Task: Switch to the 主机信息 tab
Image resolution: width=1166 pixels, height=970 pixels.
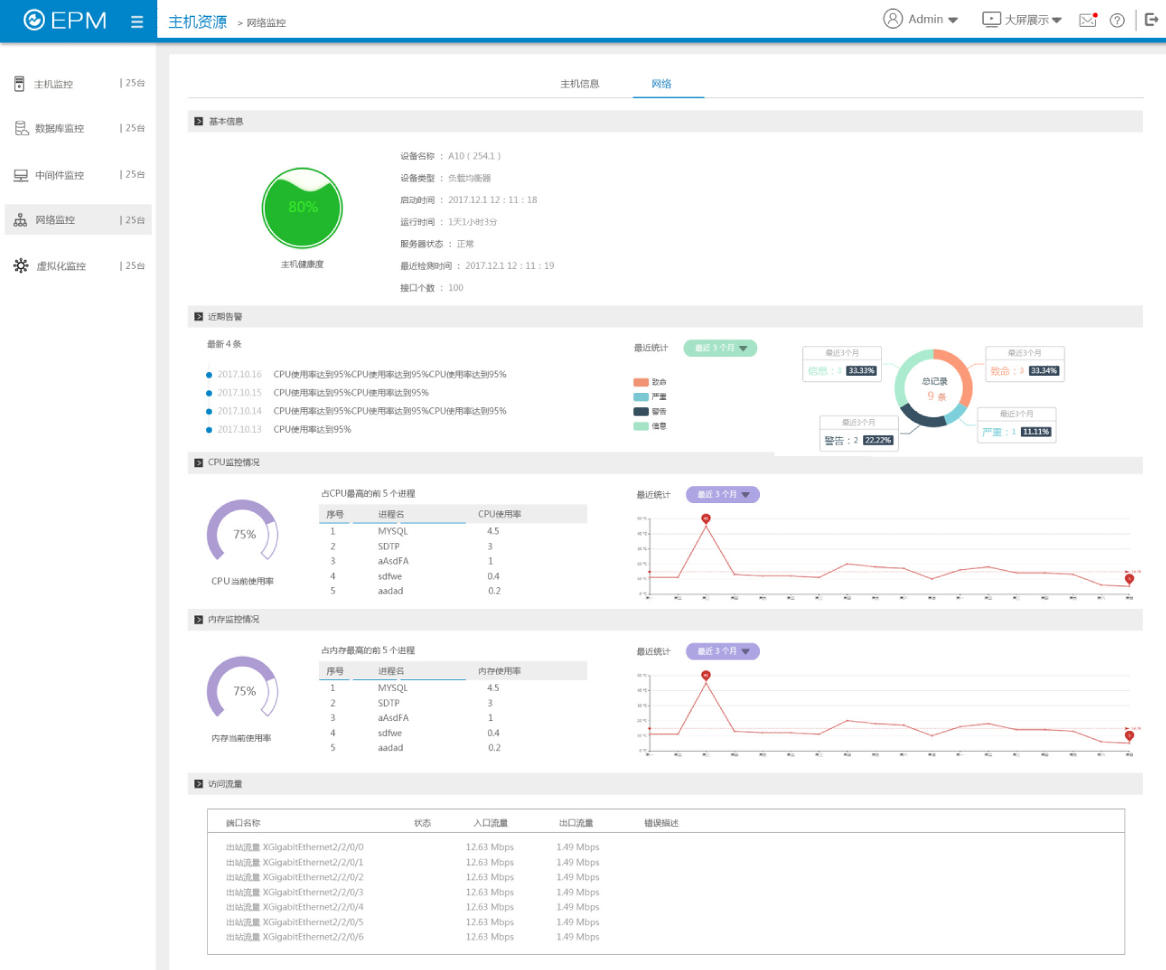Action: point(579,84)
